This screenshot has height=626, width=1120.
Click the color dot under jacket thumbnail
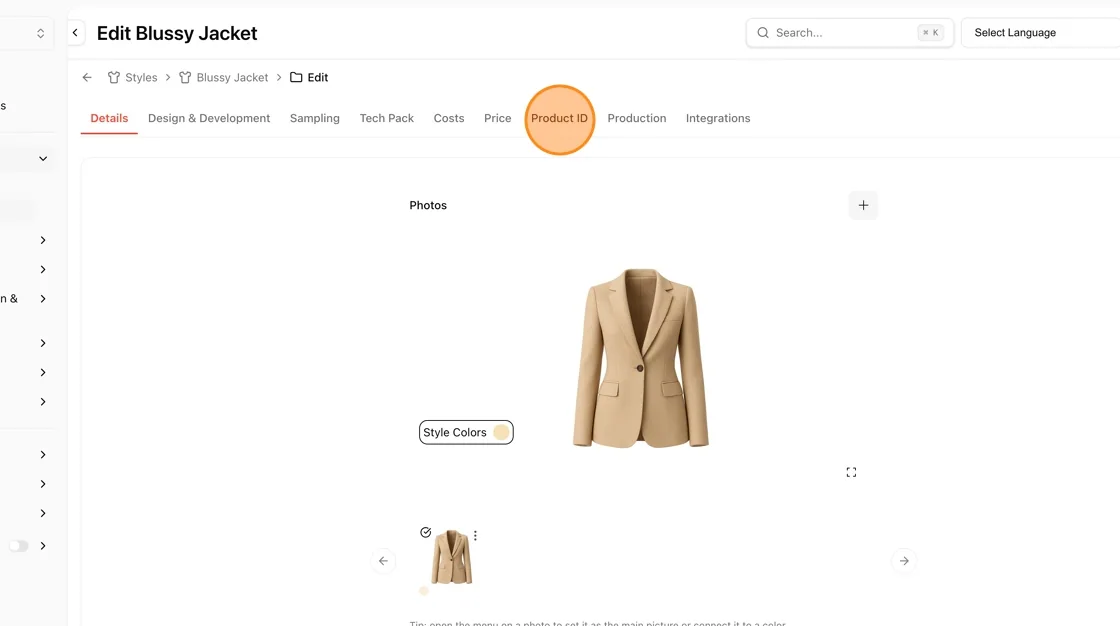pyautogui.click(x=424, y=591)
